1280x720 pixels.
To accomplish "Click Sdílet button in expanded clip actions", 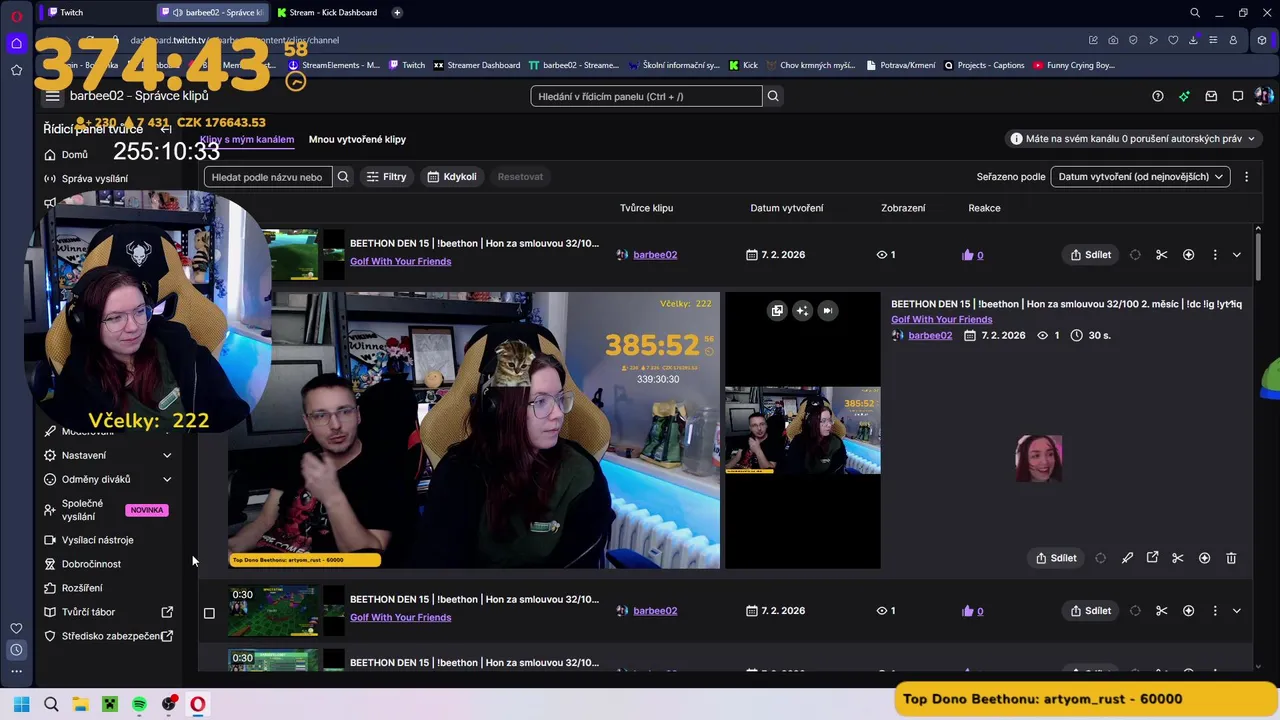I will coord(1056,558).
